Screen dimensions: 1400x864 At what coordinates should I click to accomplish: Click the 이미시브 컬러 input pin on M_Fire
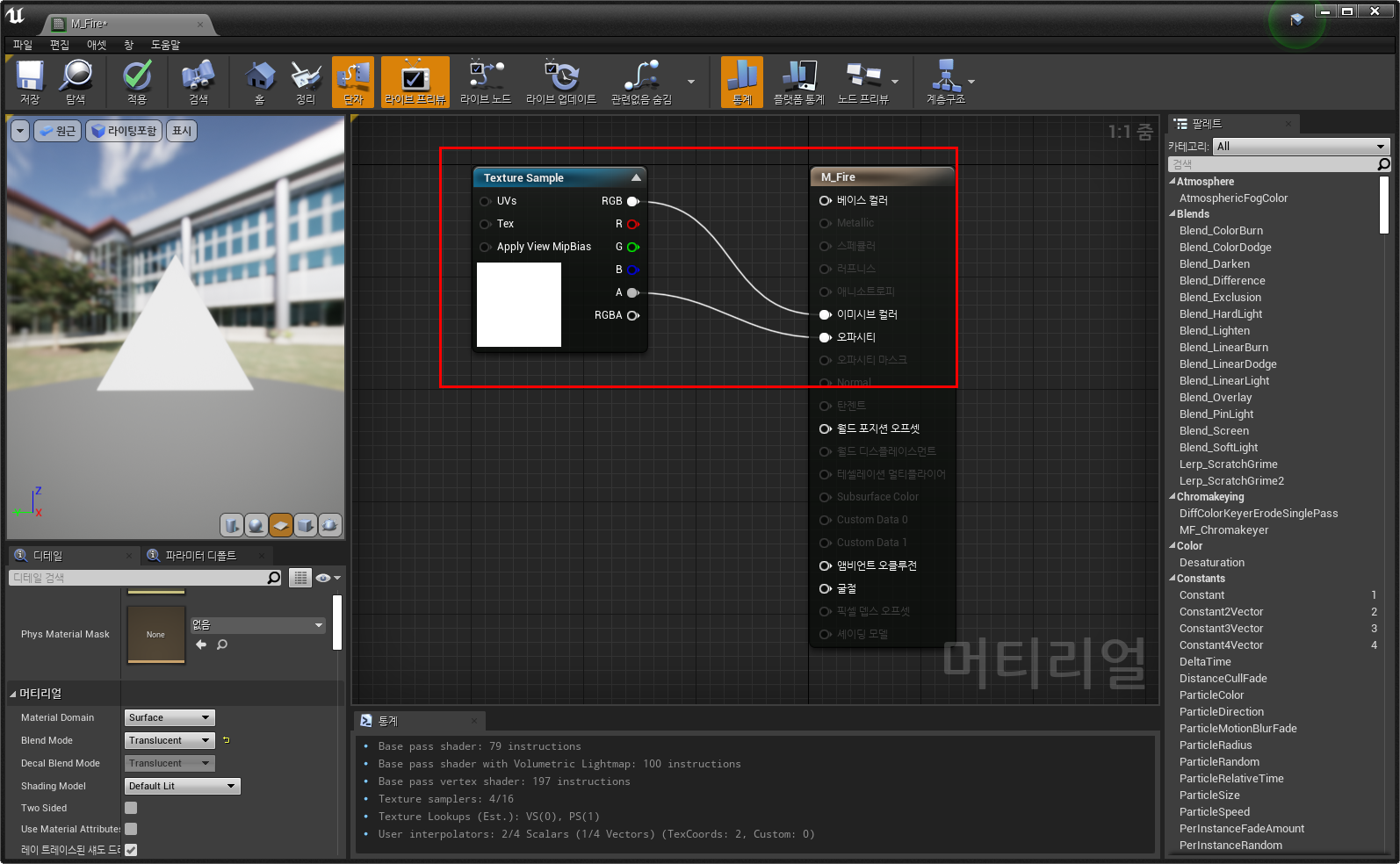[x=825, y=314]
